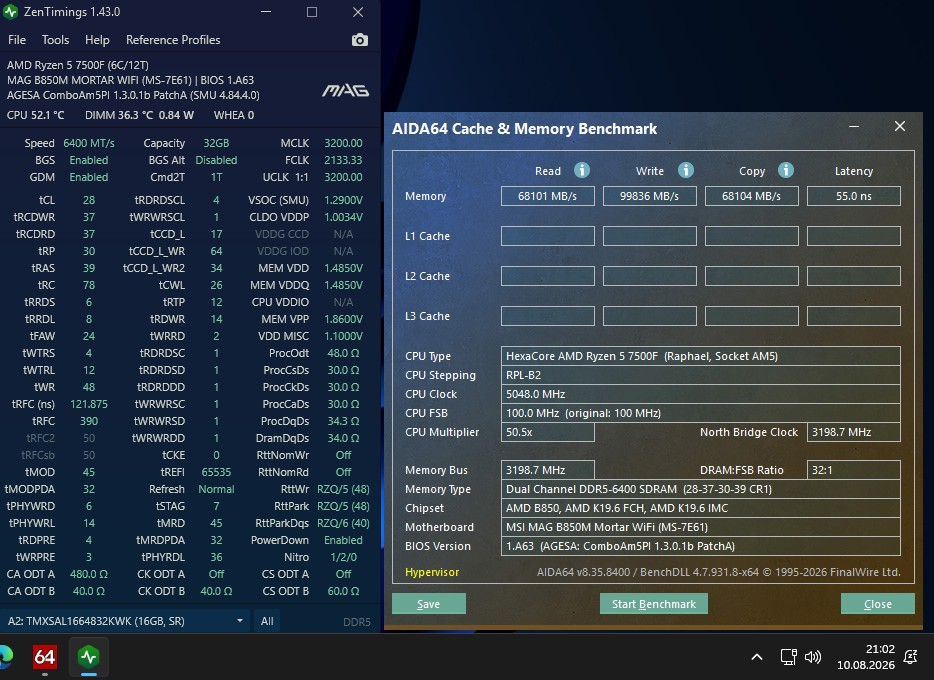The height and width of the screenshot is (680, 934).
Task: Take a ZenTimings screenshot with camera icon
Action: pos(359,40)
